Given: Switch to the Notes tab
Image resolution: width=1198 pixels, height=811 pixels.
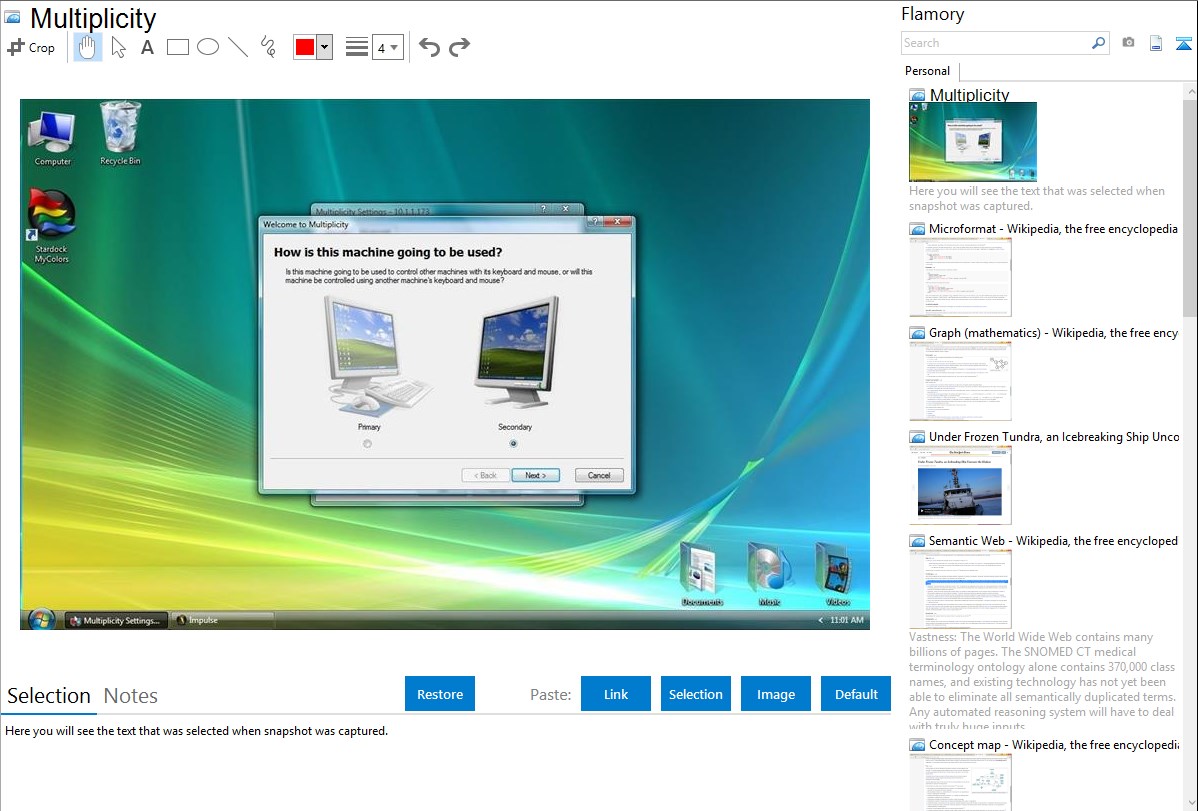Looking at the screenshot, I should pyautogui.click(x=131, y=696).
